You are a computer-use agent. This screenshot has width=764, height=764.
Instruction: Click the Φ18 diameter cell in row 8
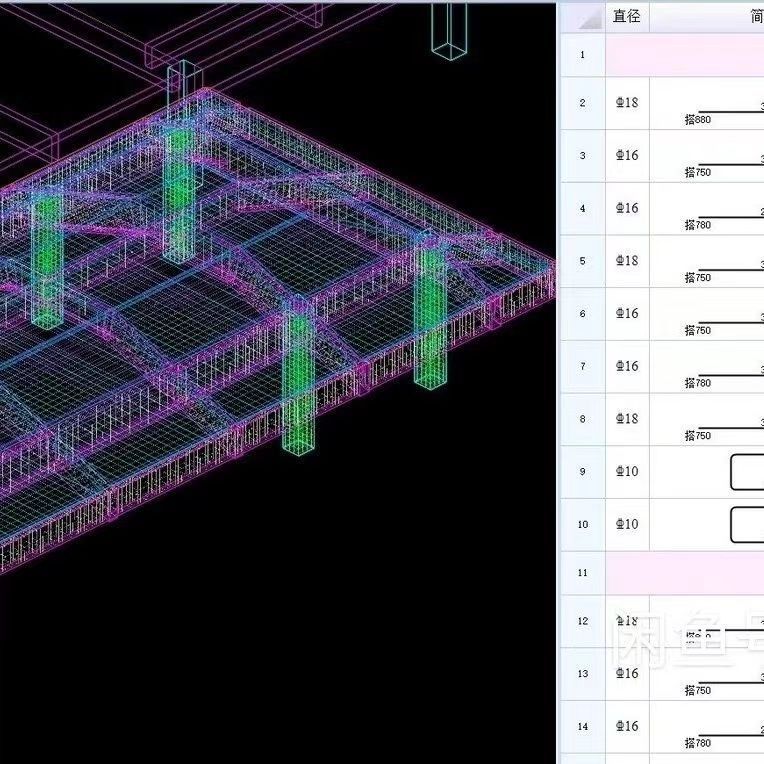coord(627,419)
